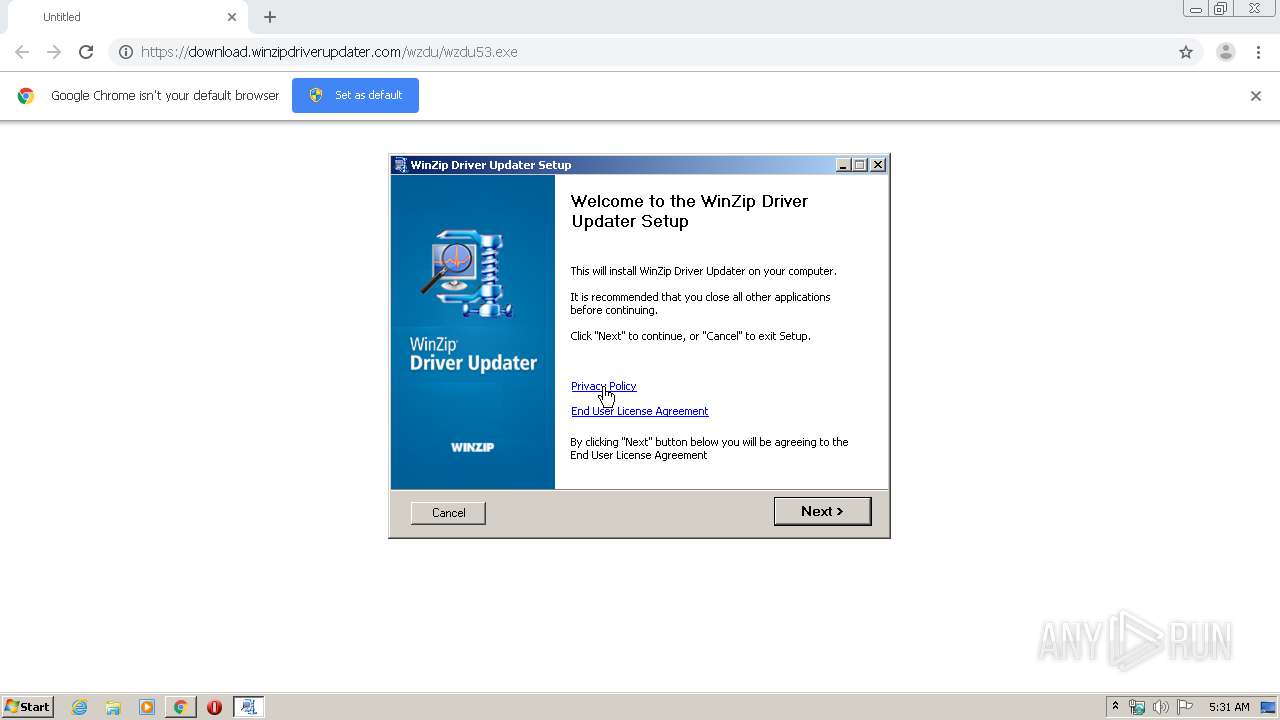Show hidden system tray icons
The width and height of the screenshot is (1280, 720).
point(1115,707)
